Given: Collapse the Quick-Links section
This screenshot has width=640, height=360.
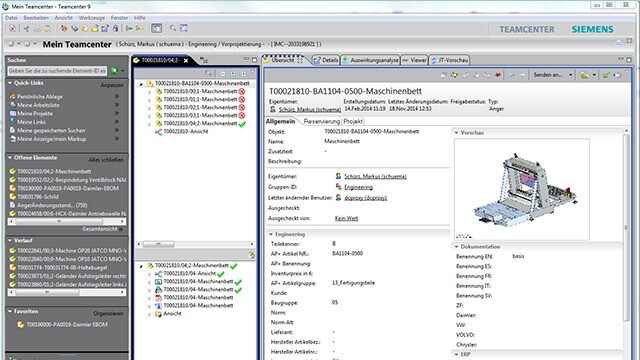Looking at the screenshot, I should pyautogui.click(x=10, y=83).
